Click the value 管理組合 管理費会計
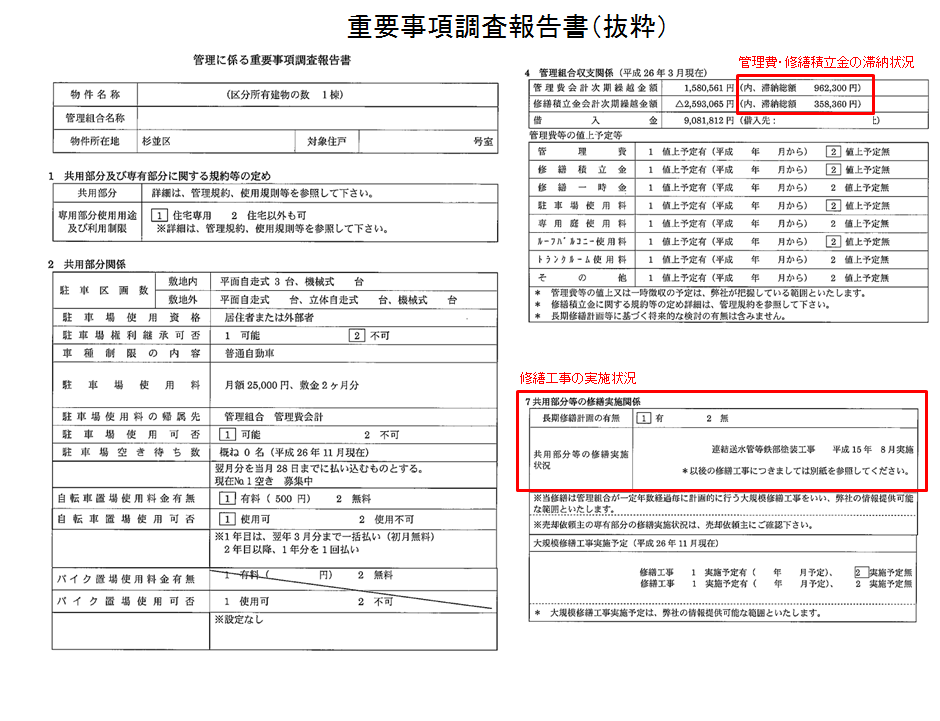This screenshot has height=721, width=940. (x=274, y=417)
